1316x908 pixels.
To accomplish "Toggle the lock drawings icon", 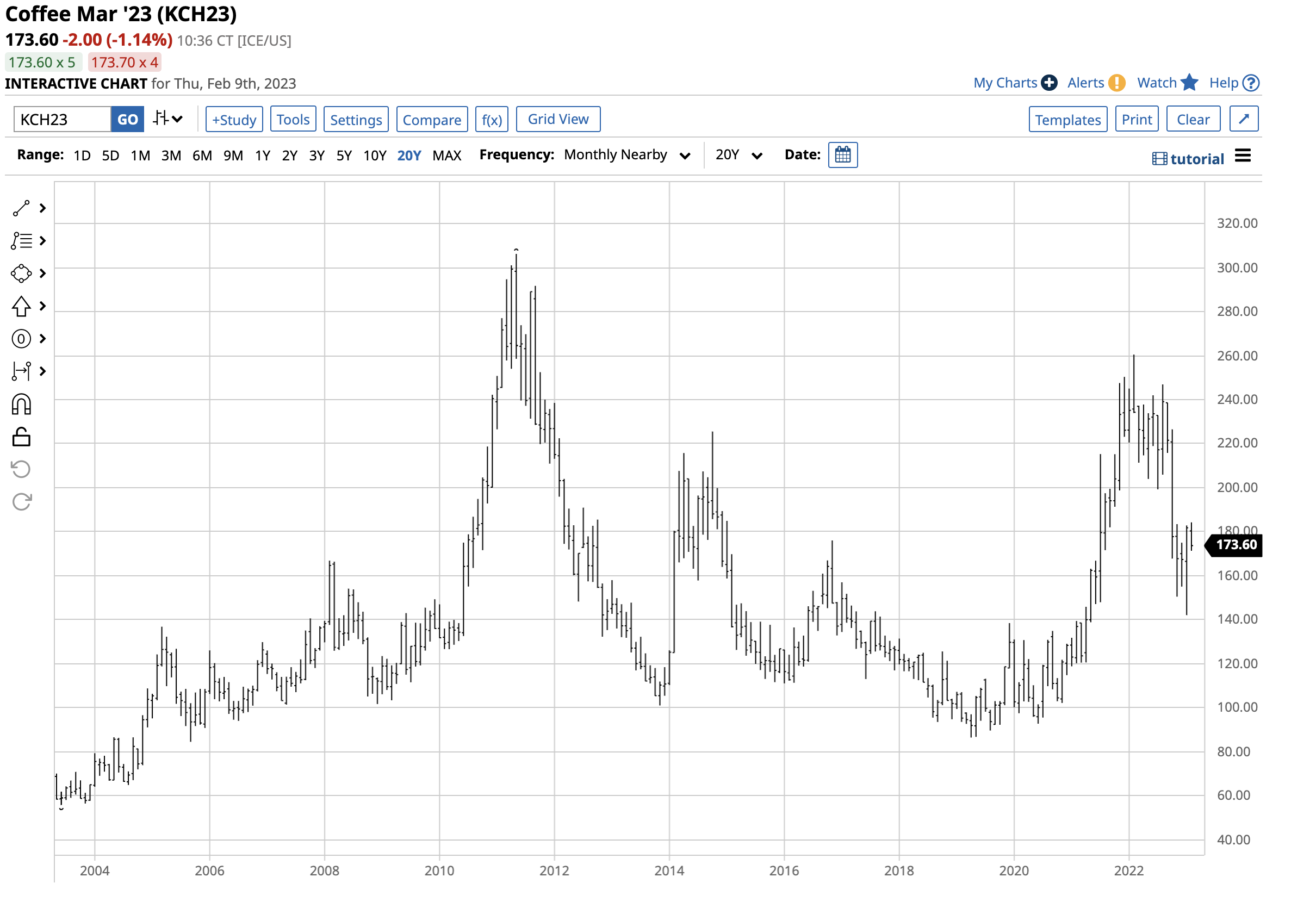I will [x=21, y=438].
